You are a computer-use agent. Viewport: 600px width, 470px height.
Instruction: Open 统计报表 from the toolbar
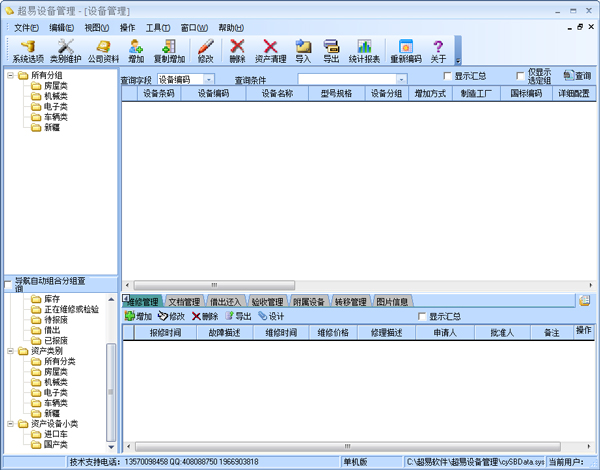pyautogui.click(x=365, y=51)
